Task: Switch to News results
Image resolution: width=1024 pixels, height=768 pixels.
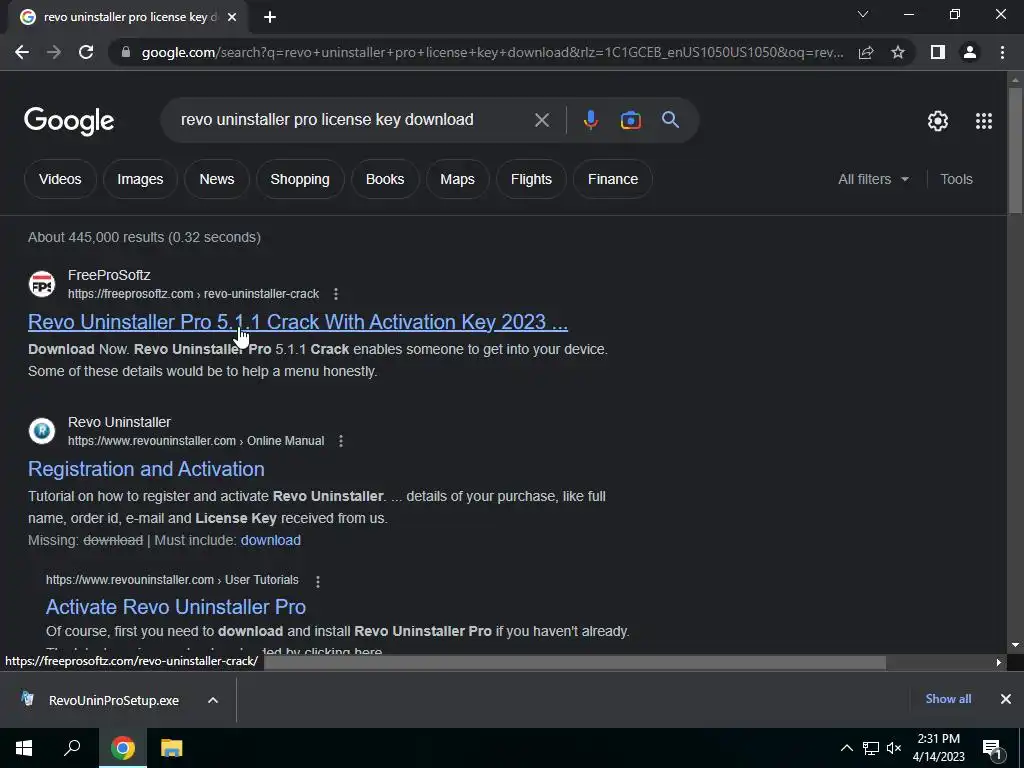Action: (217, 179)
